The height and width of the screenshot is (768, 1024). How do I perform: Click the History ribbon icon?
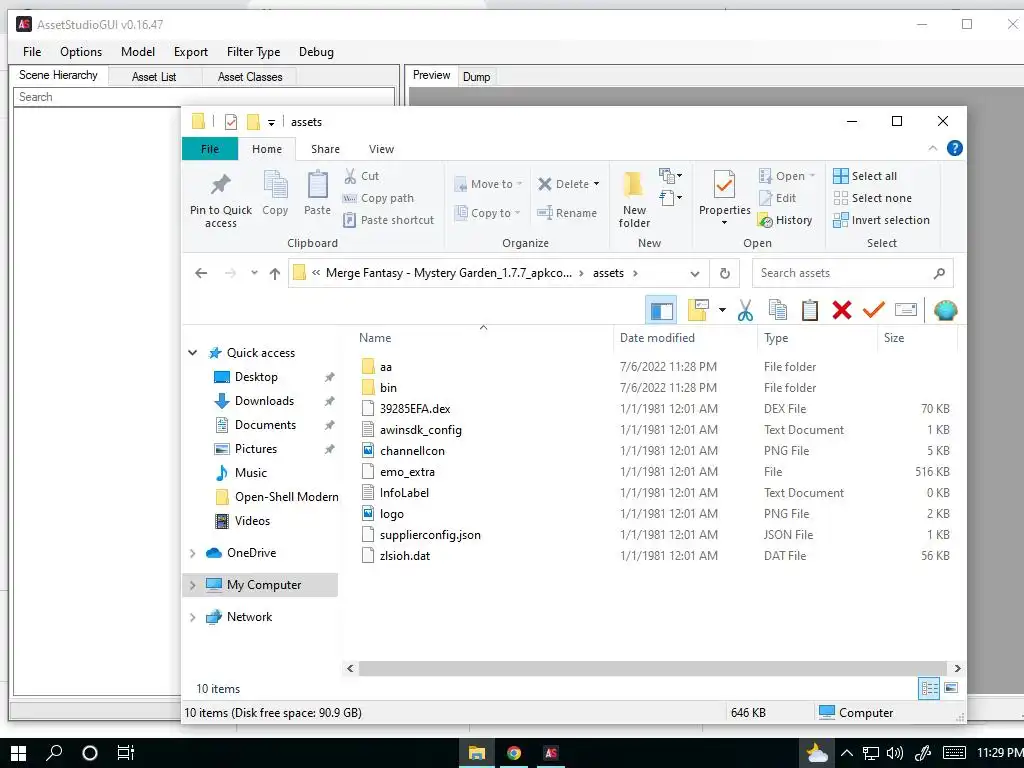[765, 221]
